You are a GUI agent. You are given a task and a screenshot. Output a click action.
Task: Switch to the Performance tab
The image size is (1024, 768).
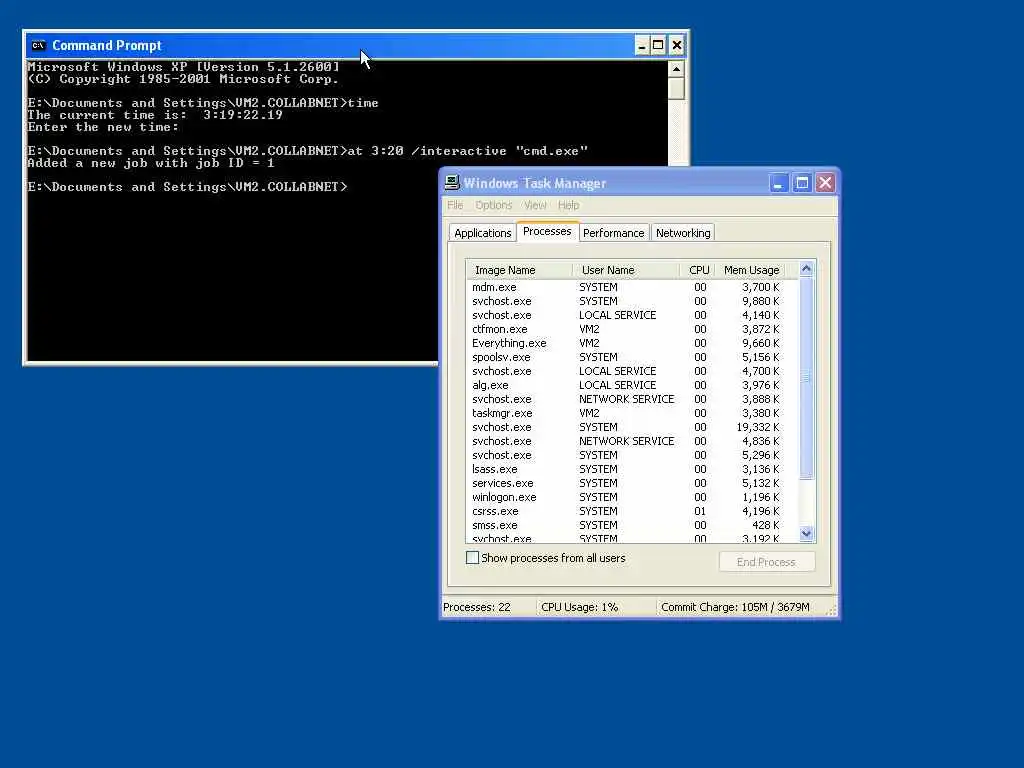click(613, 233)
